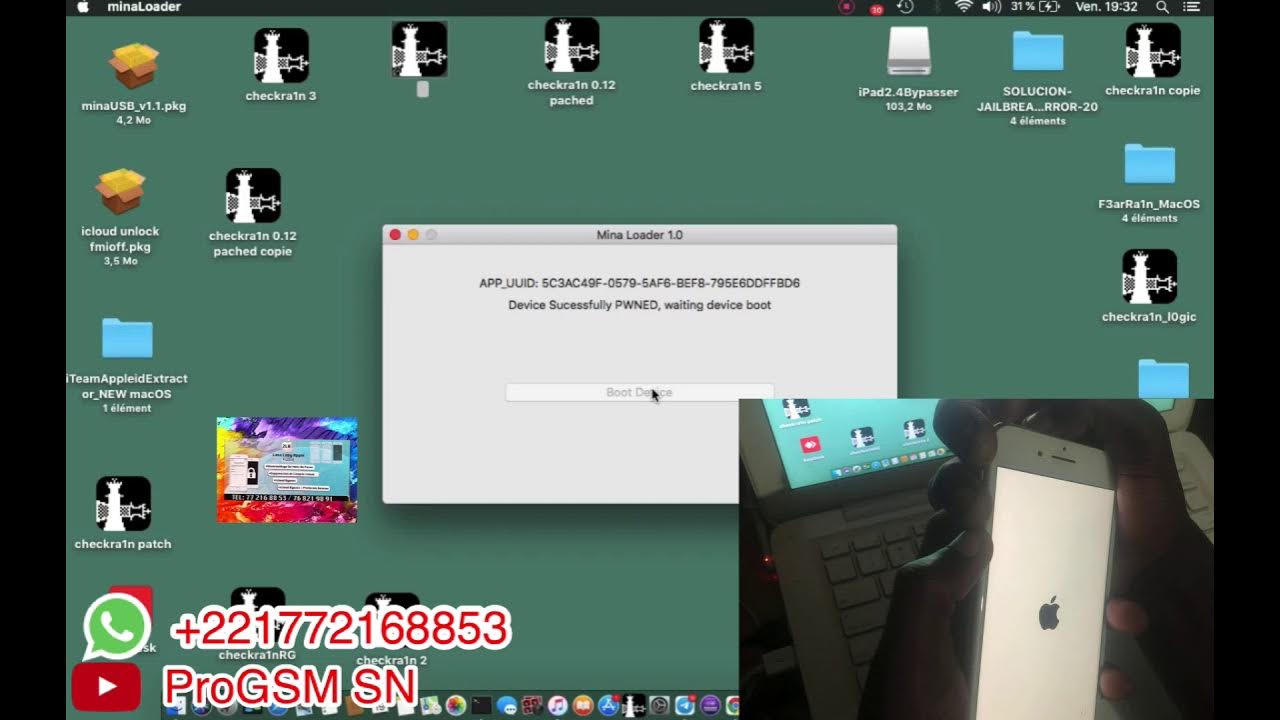Open Books from the Dock
The image size is (1280, 720).
583,706
